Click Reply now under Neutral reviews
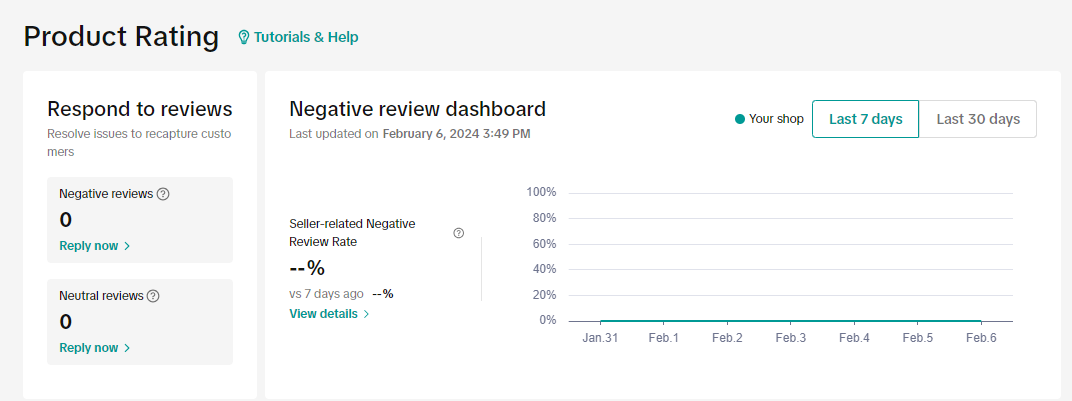The height and width of the screenshot is (401, 1072). pos(89,348)
